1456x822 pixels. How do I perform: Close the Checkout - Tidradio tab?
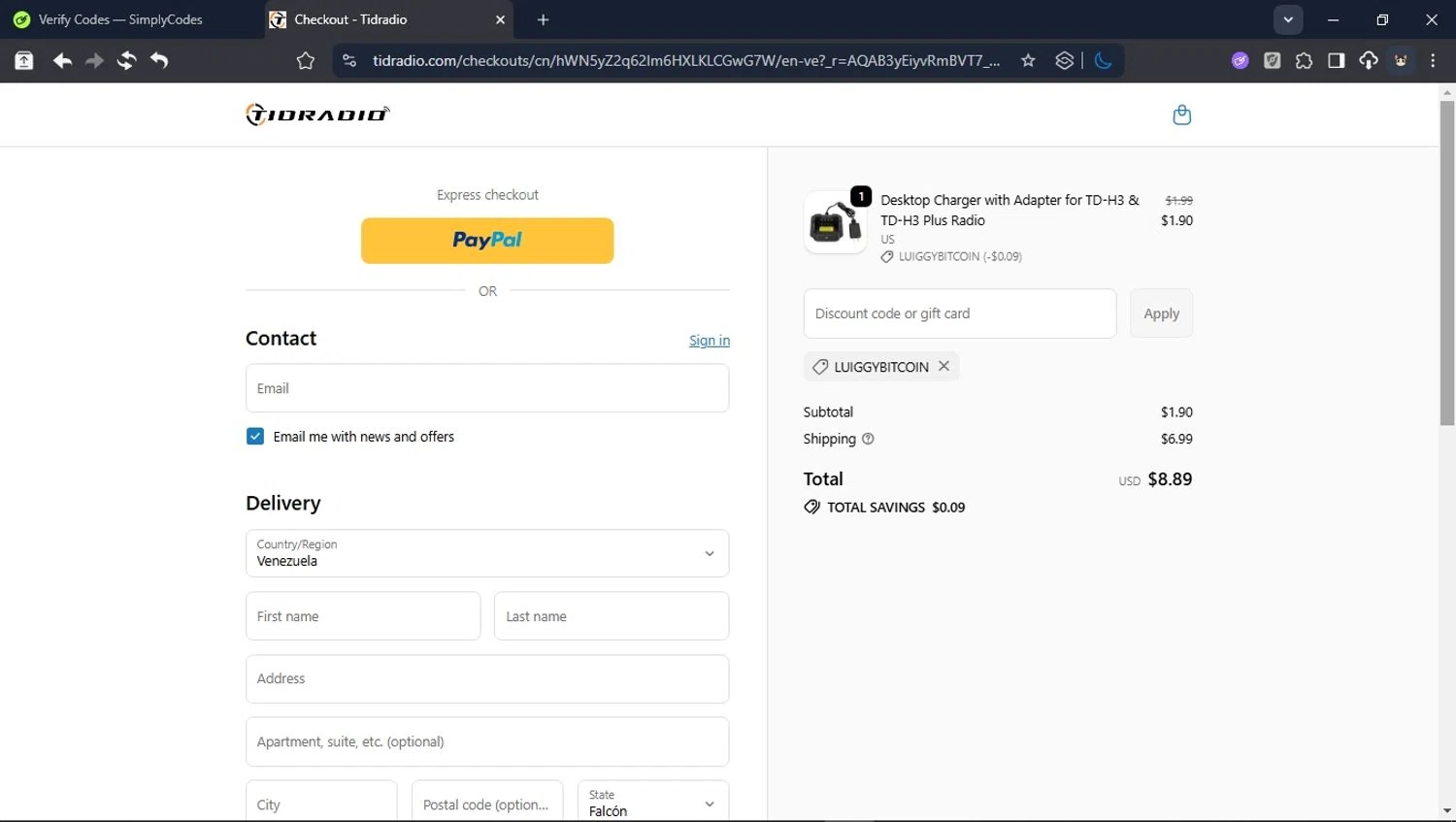tap(500, 19)
